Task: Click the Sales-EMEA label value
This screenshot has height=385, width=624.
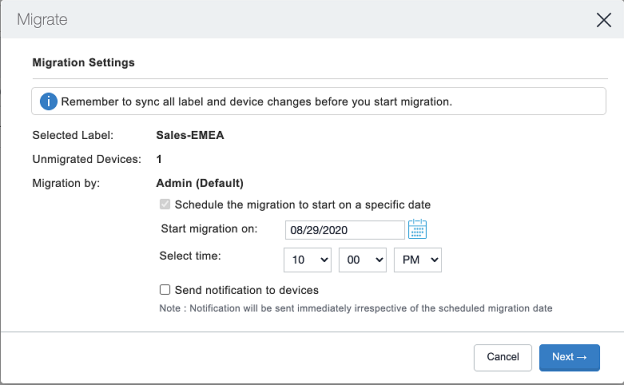Action: pyautogui.click(x=190, y=135)
